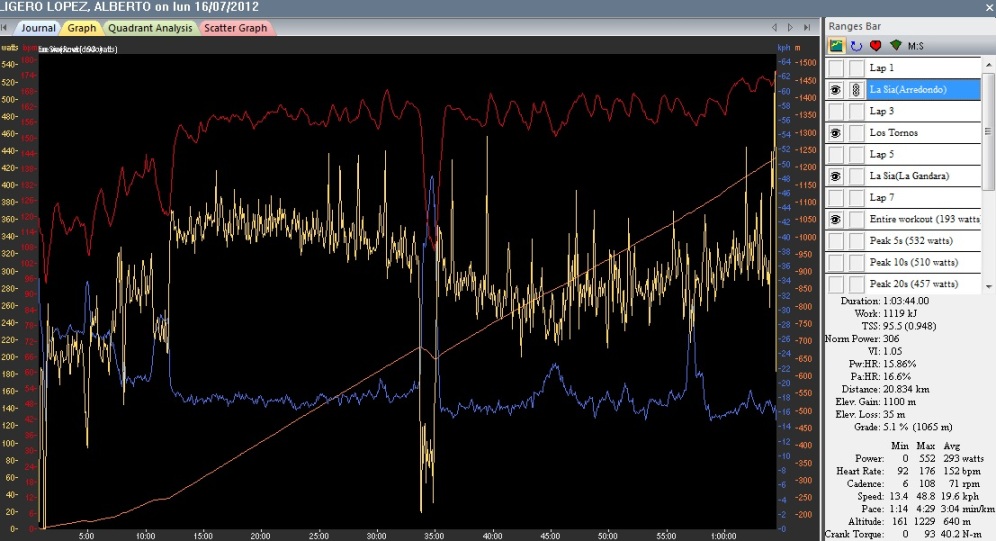Show Lap 1 range via its first checkbox
996x541 pixels.
836,68
